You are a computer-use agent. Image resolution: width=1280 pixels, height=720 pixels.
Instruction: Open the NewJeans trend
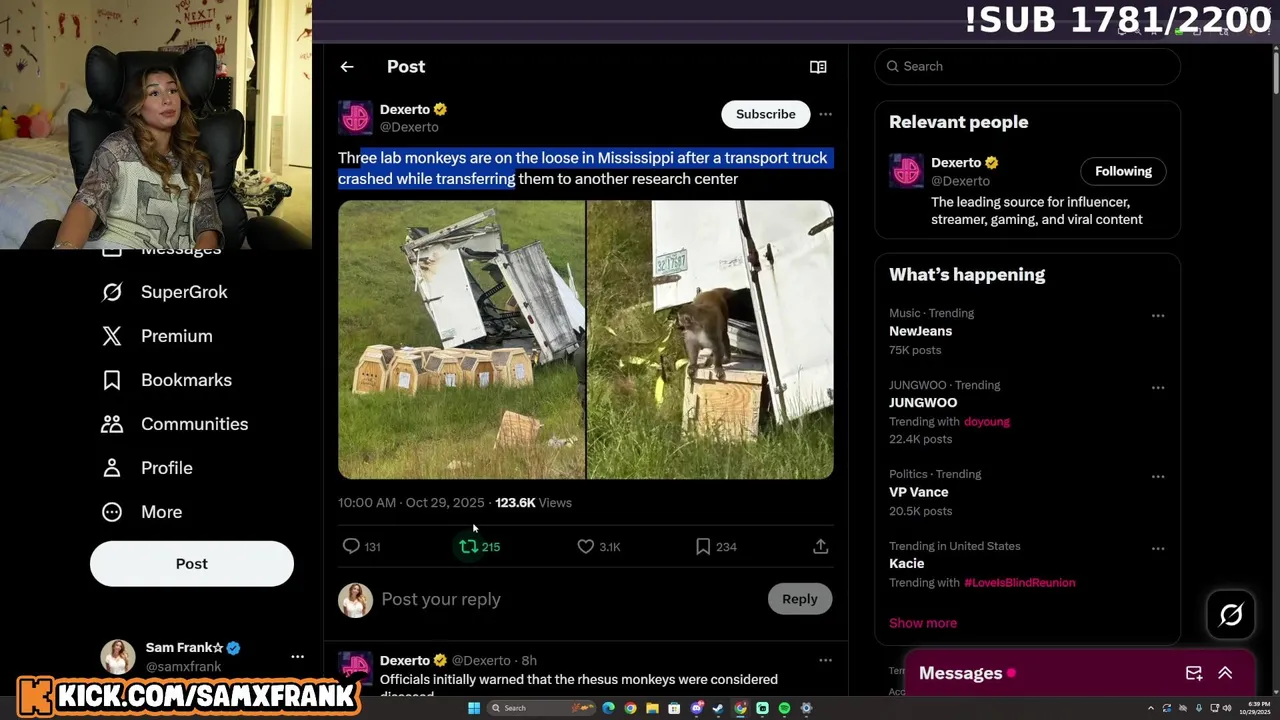click(920, 331)
